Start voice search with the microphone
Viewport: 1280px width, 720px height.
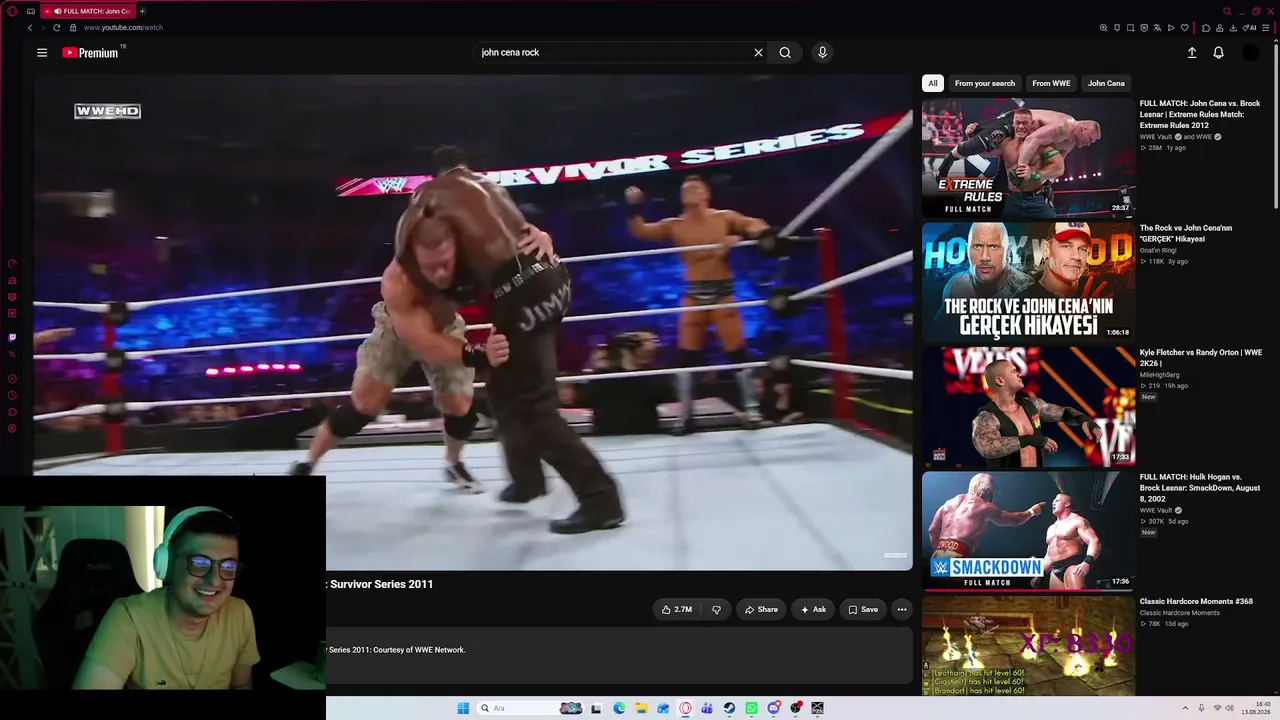[x=822, y=52]
